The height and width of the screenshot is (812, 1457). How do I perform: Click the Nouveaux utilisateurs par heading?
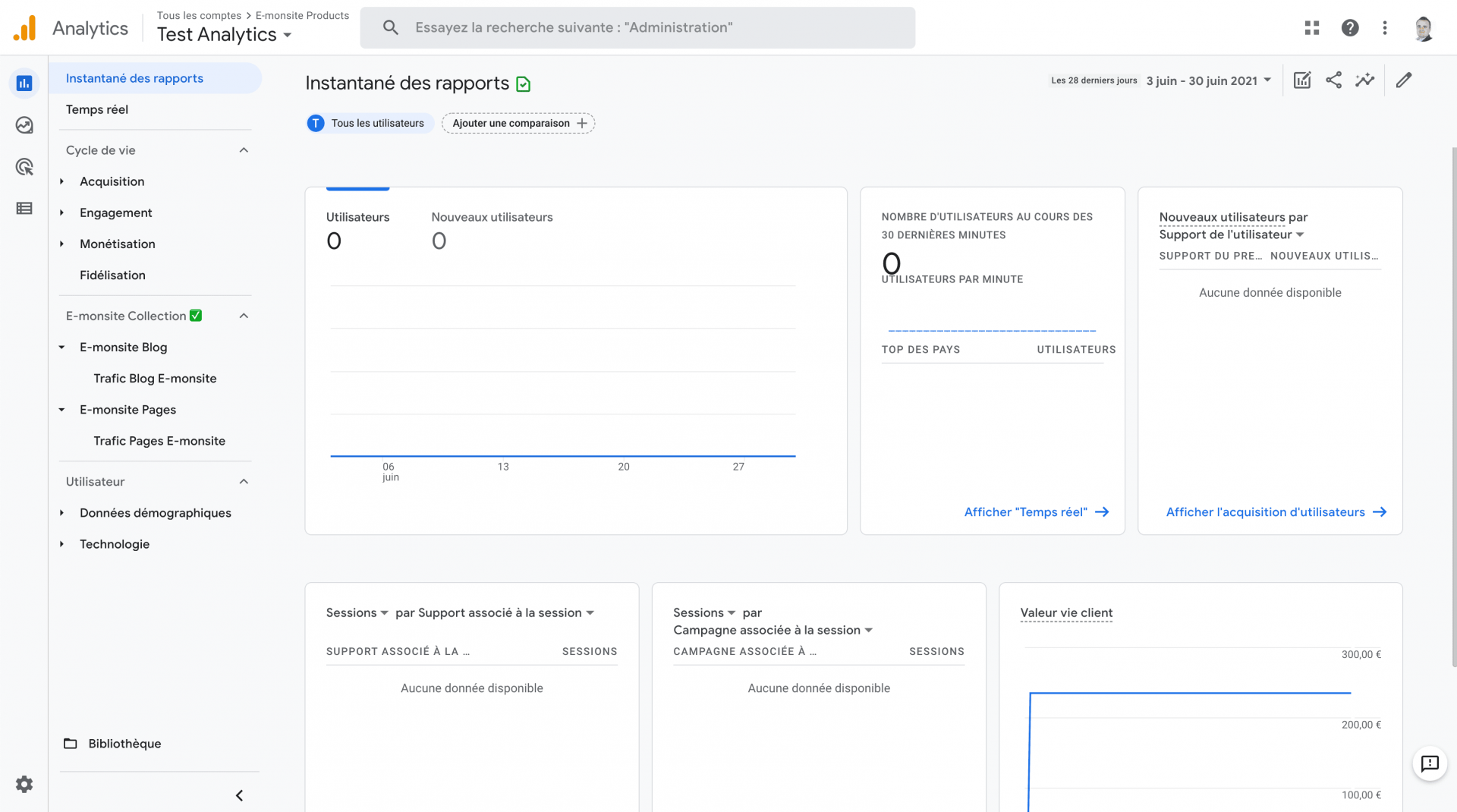tap(1233, 217)
